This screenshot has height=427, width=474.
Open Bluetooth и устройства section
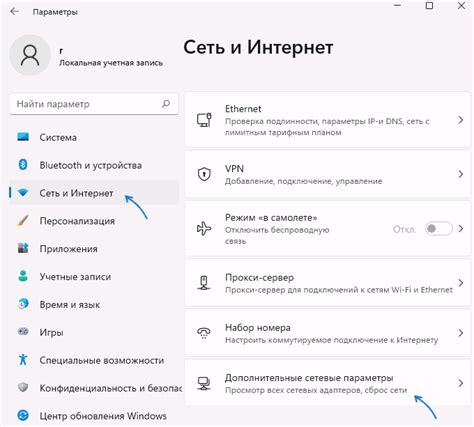(x=94, y=165)
